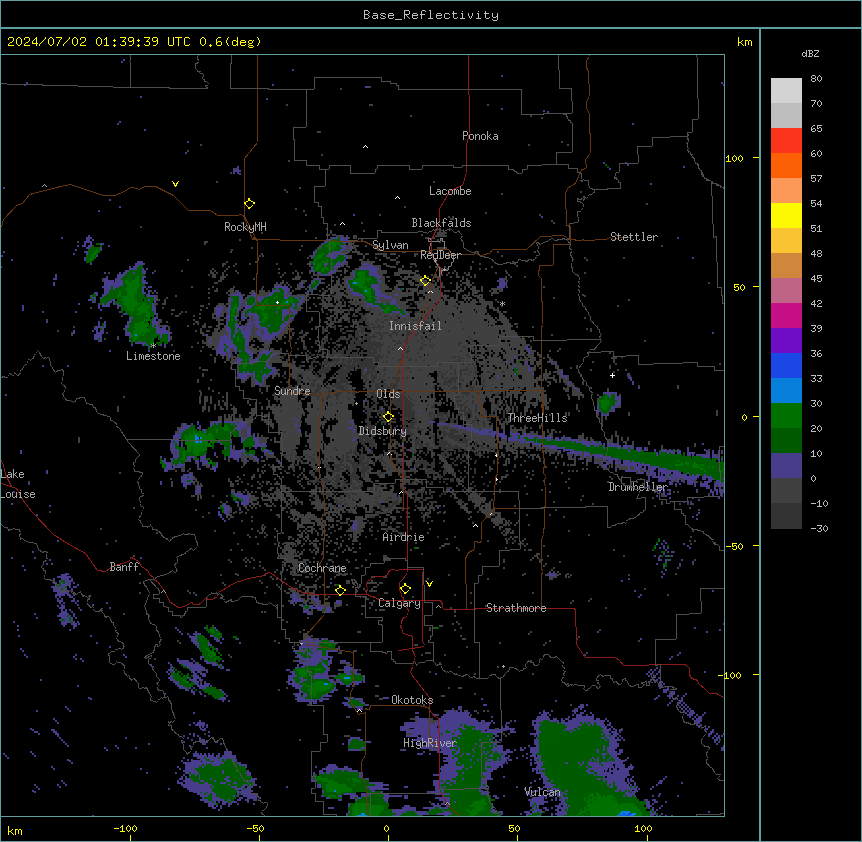Select the light blue 33 dBZ legend swatch
862x842 pixels.
tap(786, 390)
